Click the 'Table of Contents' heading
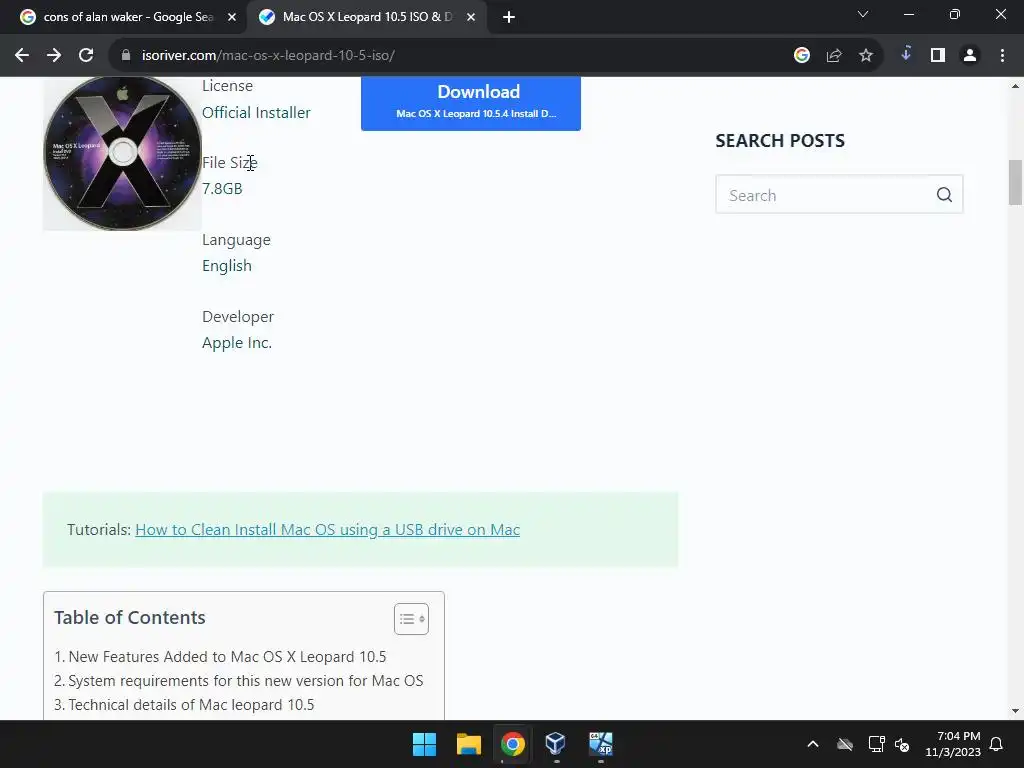The image size is (1024, 768). (130, 617)
